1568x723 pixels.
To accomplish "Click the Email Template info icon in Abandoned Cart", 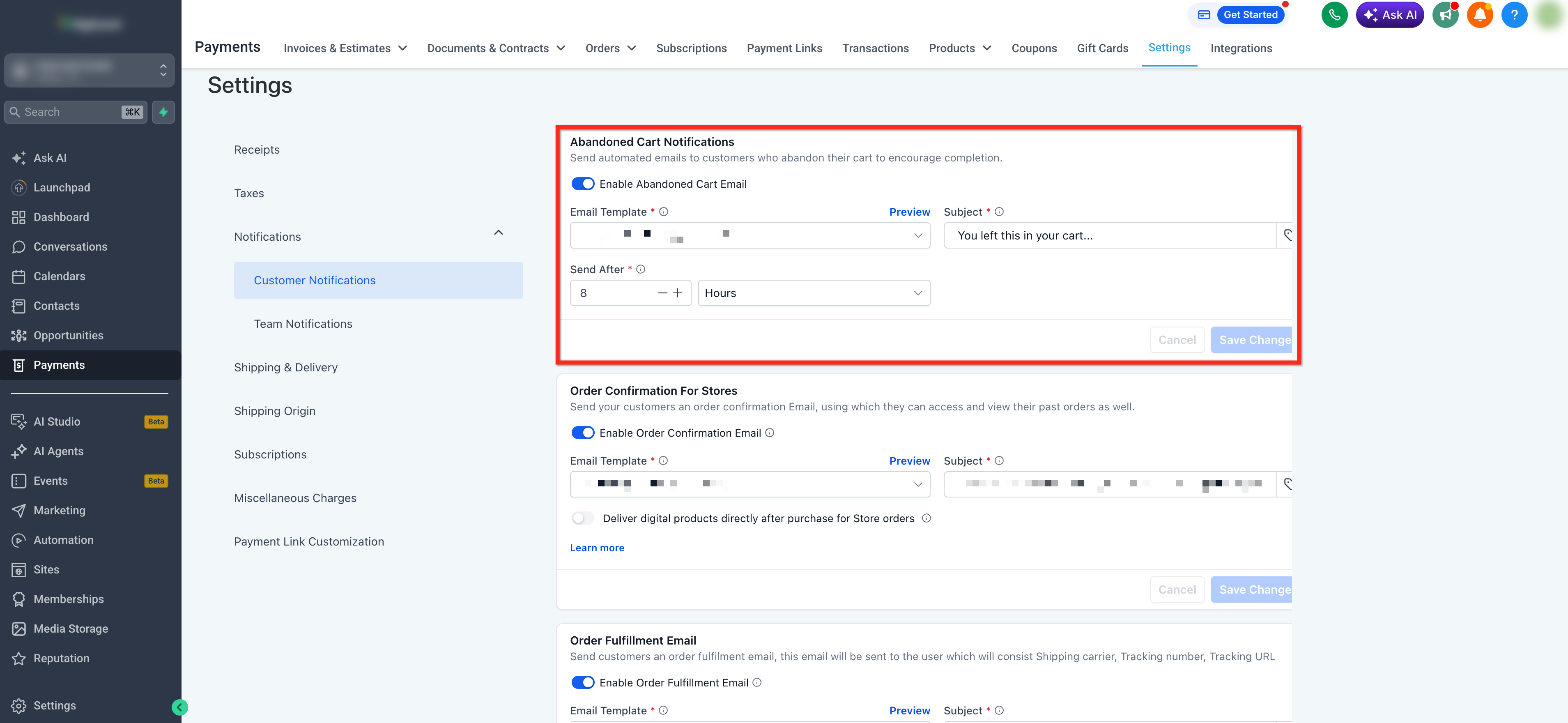I will [664, 212].
